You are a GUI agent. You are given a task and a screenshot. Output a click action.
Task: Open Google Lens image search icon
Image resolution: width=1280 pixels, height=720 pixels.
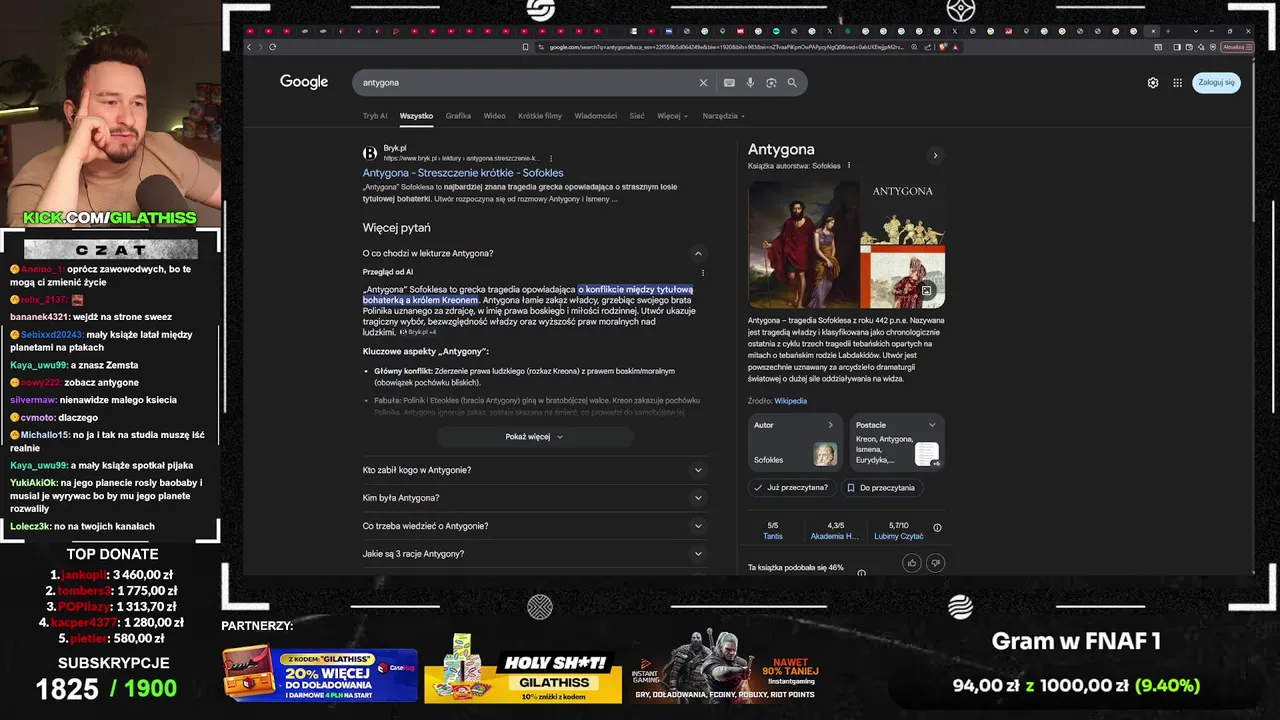771,83
